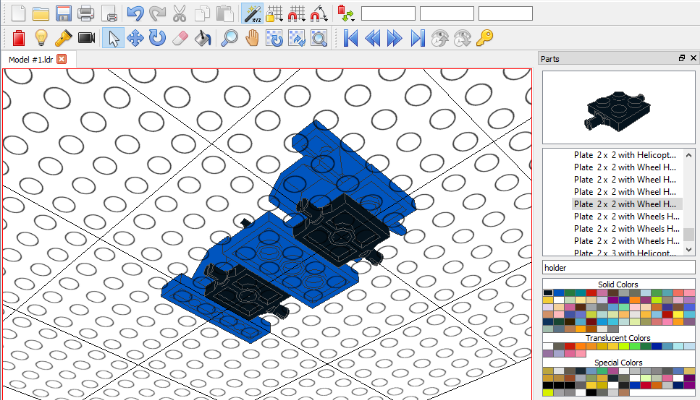The height and width of the screenshot is (400, 700).
Task: Choose the Zoom magnifier tool
Action: pyautogui.click(x=229, y=38)
